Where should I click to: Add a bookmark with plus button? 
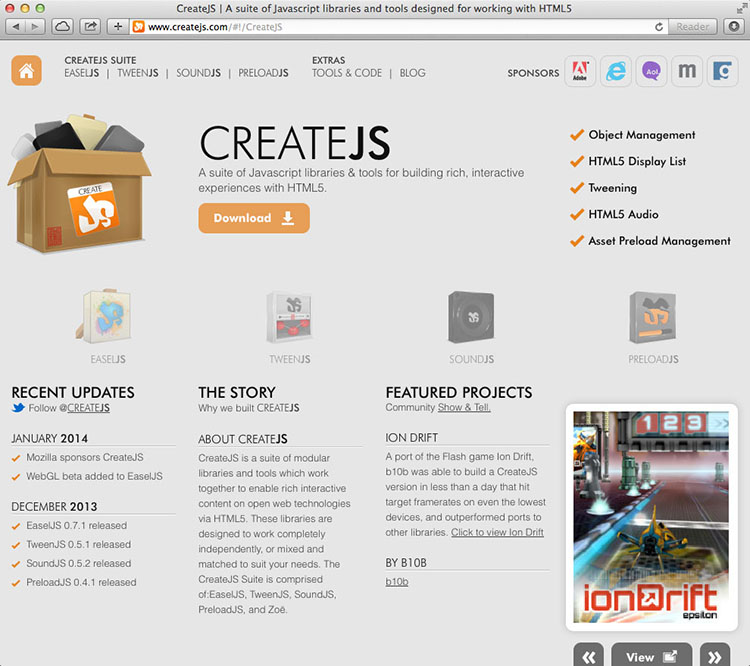coord(118,27)
